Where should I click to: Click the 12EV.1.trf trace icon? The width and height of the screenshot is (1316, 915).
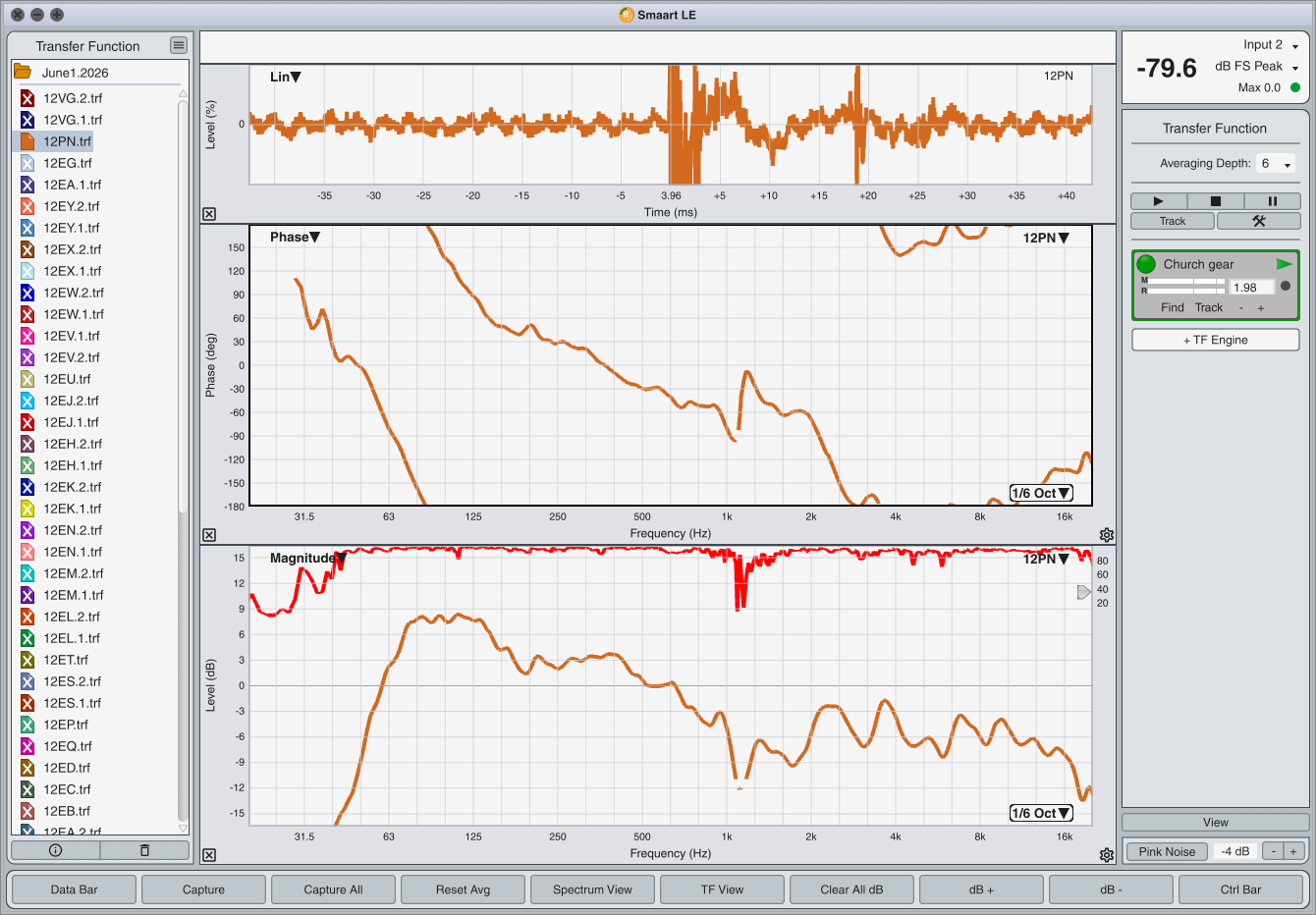tap(27, 336)
